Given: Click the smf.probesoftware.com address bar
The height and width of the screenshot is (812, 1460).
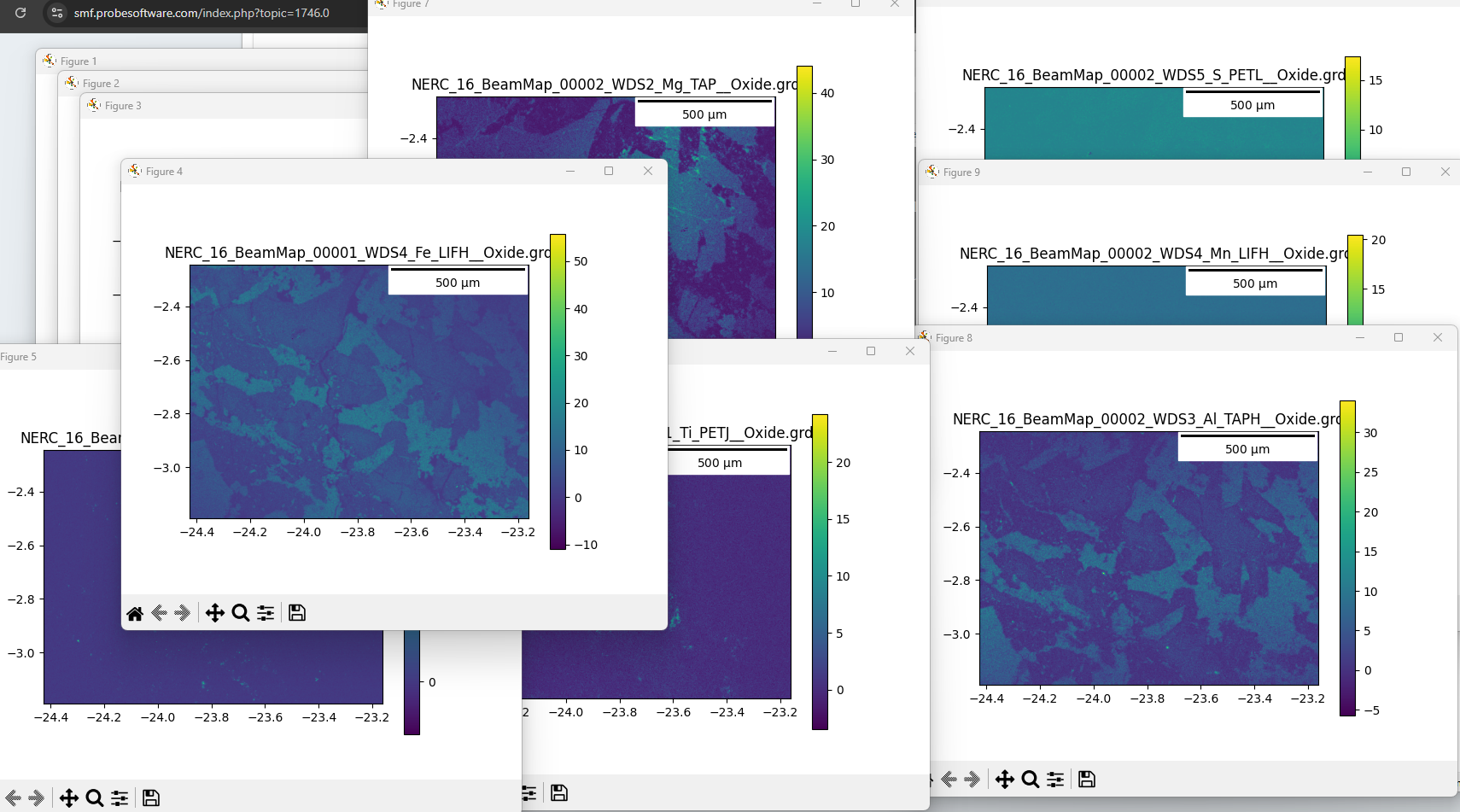Looking at the screenshot, I should [201, 13].
